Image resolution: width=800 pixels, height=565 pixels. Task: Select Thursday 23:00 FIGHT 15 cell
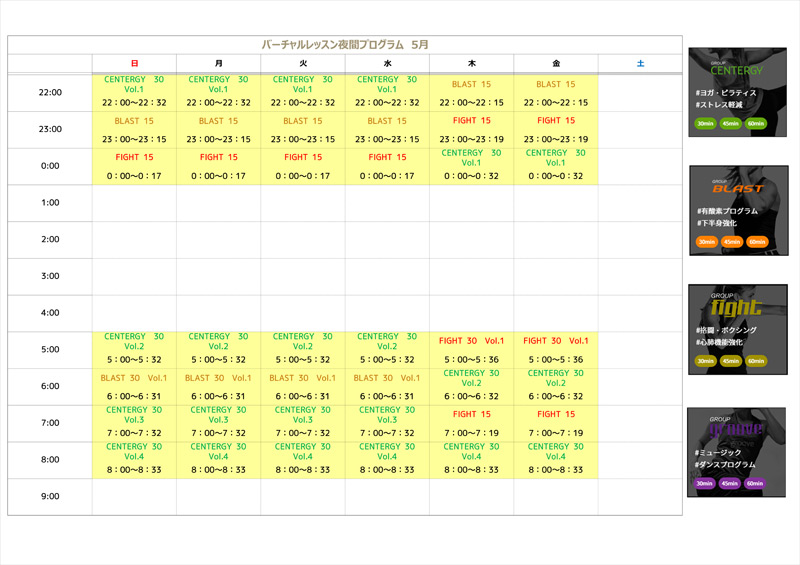[x=471, y=129]
